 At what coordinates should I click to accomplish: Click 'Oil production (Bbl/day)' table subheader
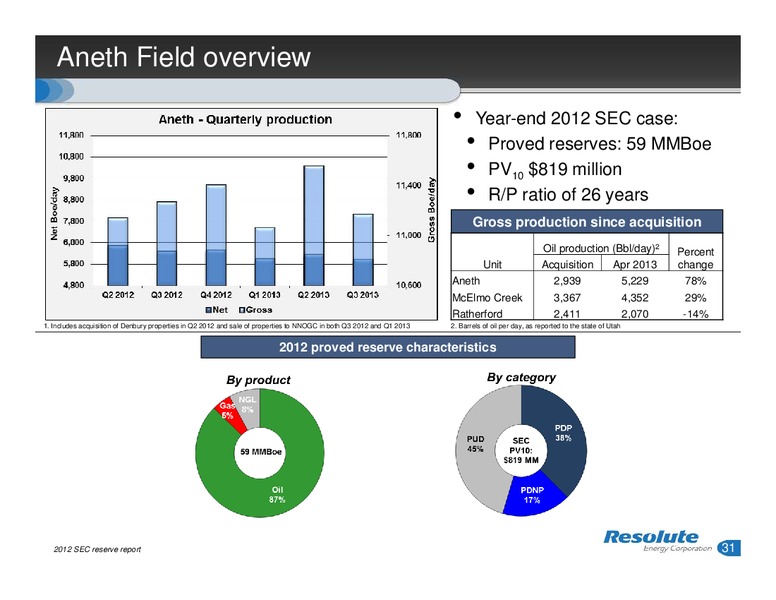[x=600, y=248]
